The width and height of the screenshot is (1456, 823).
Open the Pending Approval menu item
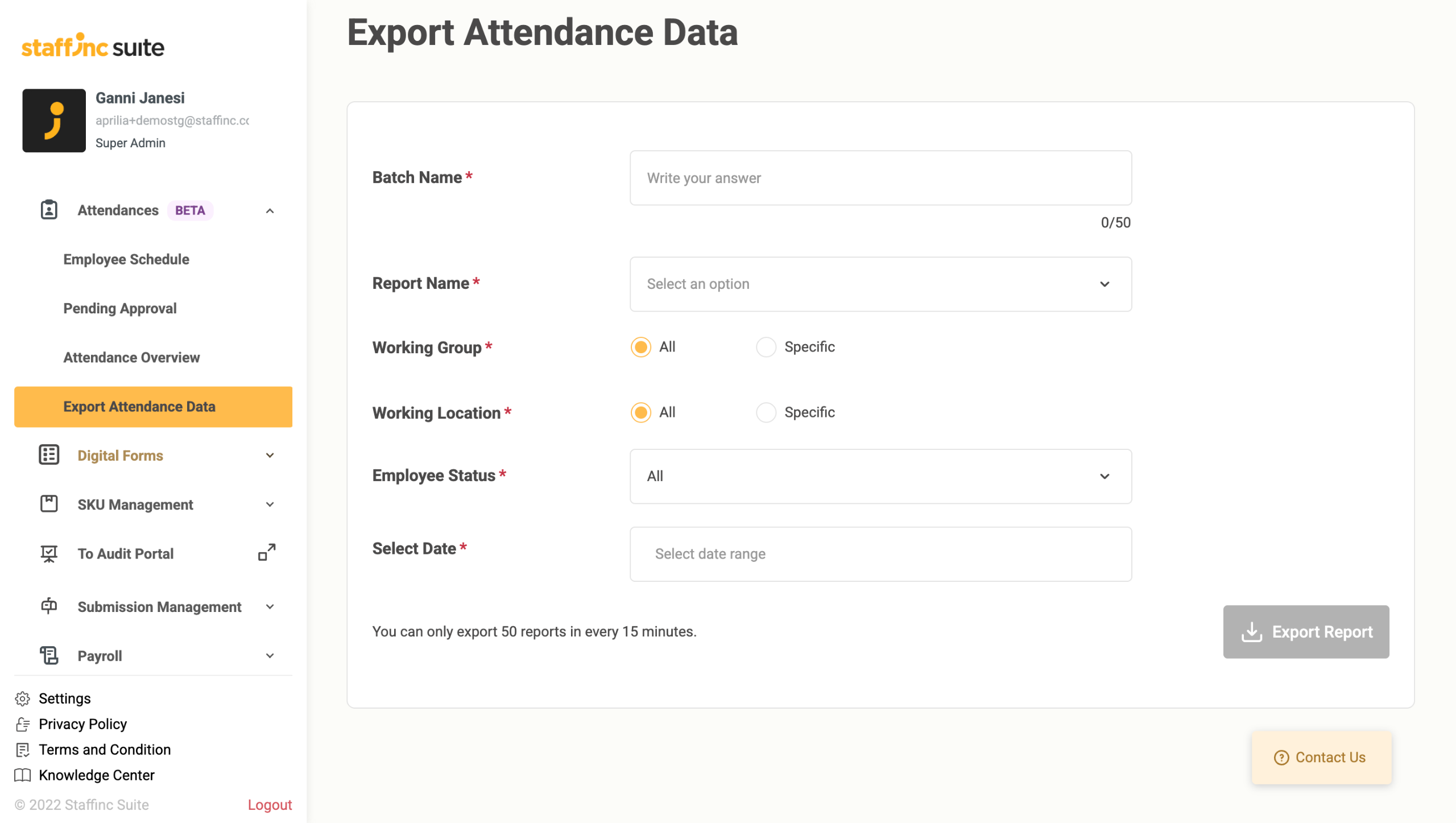pos(120,308)
